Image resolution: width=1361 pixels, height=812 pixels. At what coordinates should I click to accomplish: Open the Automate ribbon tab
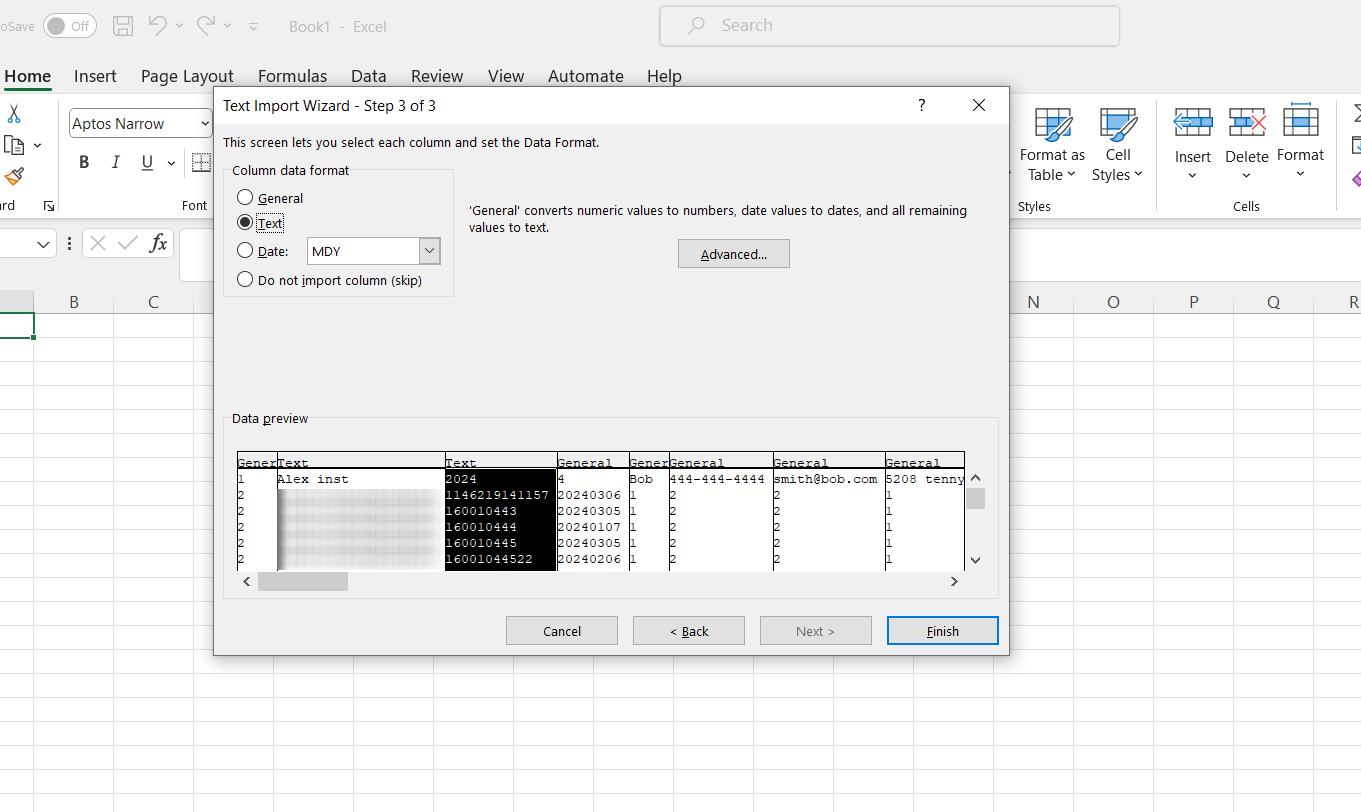pyautogui.click(x=586, y=76)
